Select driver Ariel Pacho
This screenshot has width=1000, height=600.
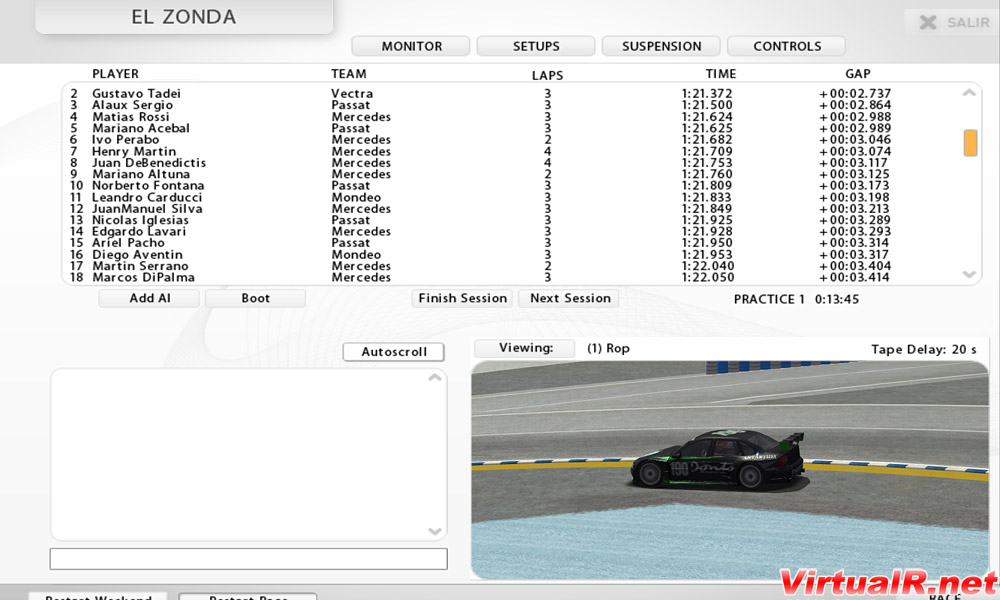tap(128, 243)
